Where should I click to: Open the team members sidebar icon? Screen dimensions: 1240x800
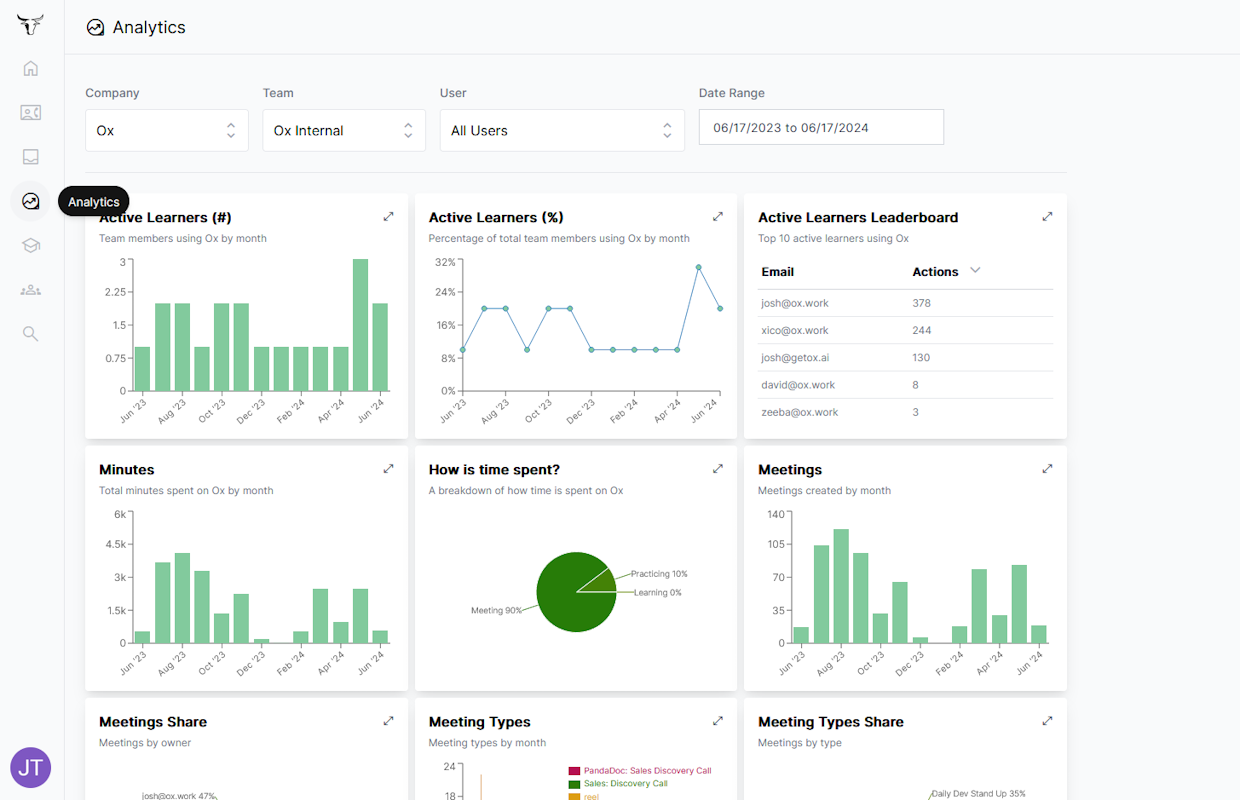click(31, 290)
